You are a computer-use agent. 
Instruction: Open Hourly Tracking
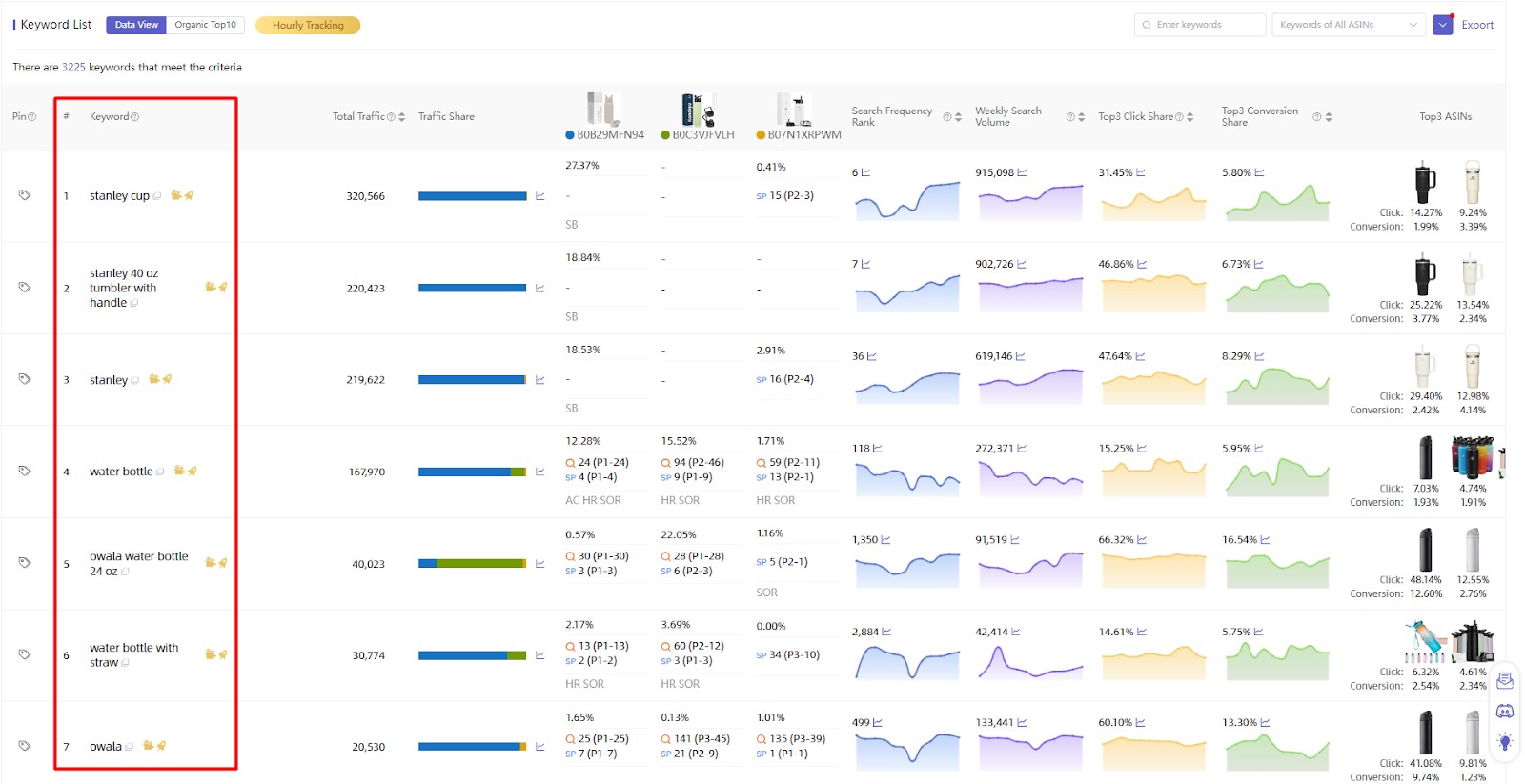pos(308,25)
